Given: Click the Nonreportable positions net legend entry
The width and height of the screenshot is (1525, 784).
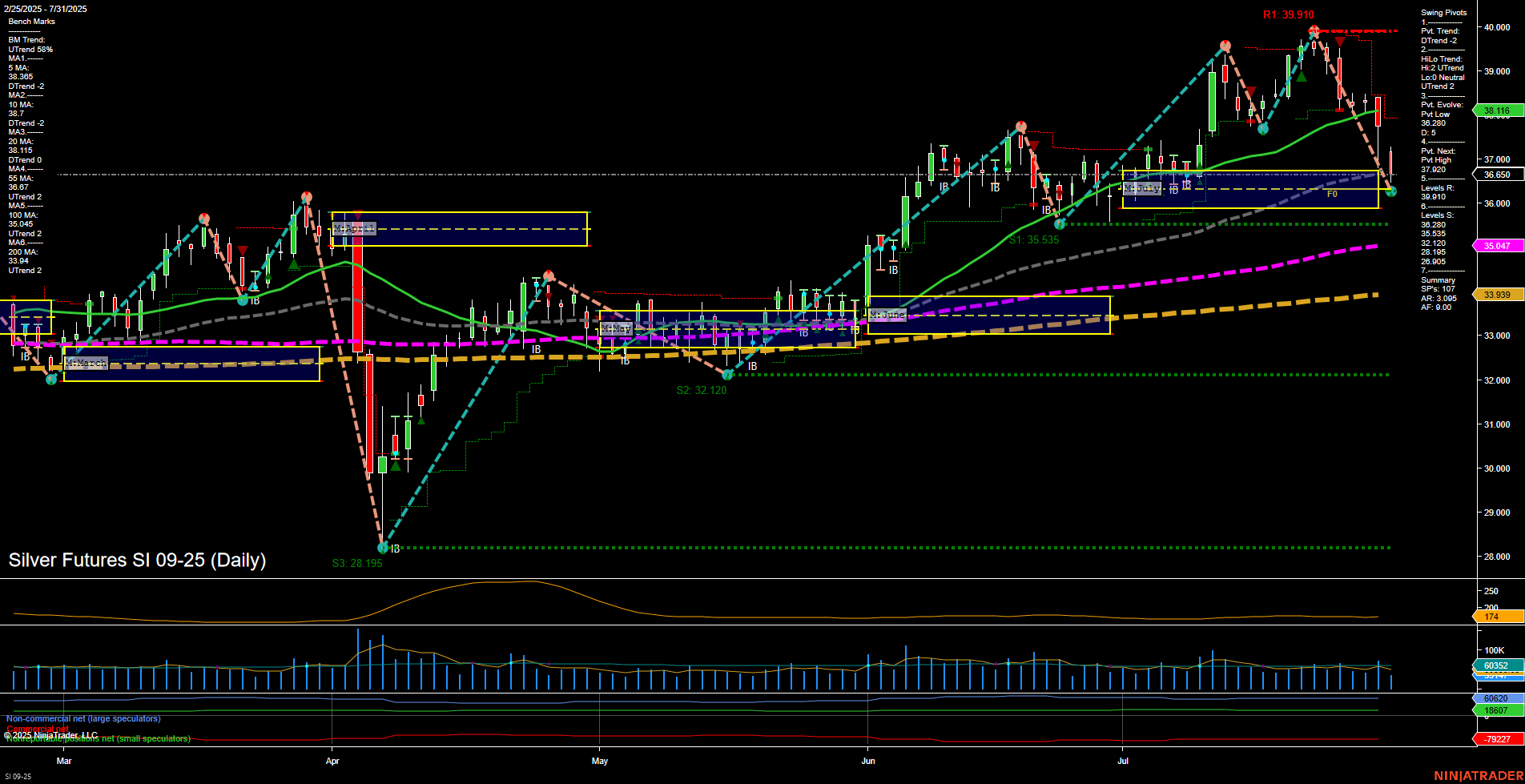Looking at the screenshot, I should tap(99, 739).
